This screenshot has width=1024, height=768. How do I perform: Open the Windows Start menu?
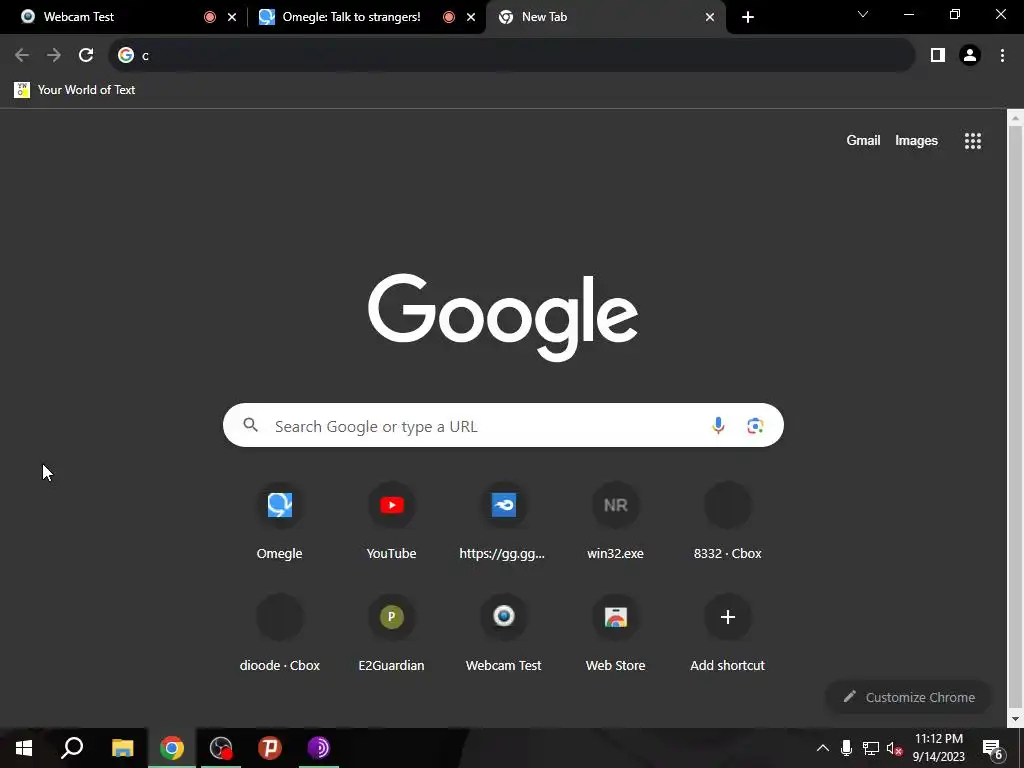(x=24, y=748)
